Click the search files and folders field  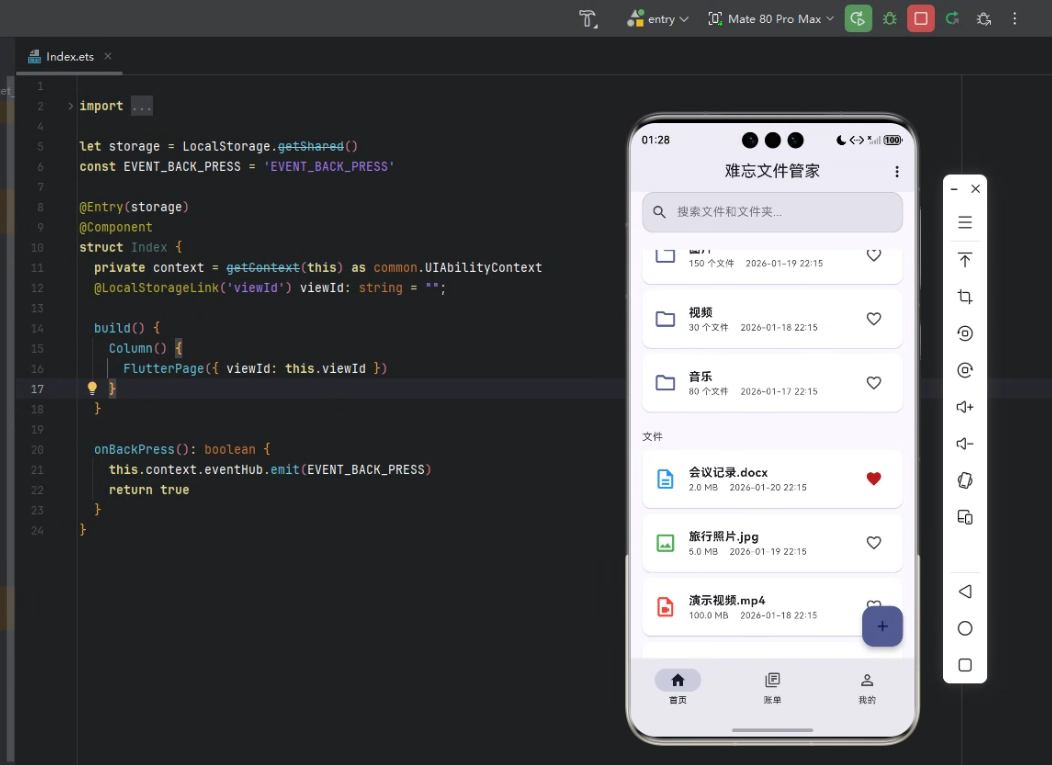[x=772, y=212]
